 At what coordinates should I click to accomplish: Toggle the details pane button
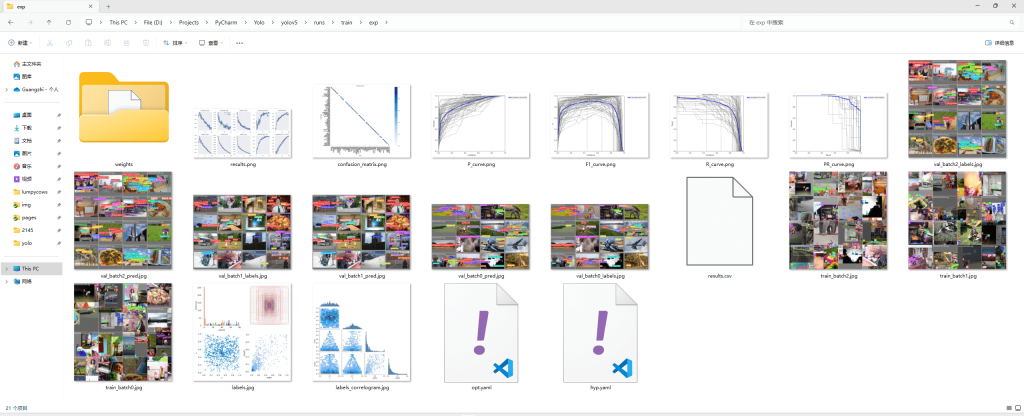(x=999, y=43)
